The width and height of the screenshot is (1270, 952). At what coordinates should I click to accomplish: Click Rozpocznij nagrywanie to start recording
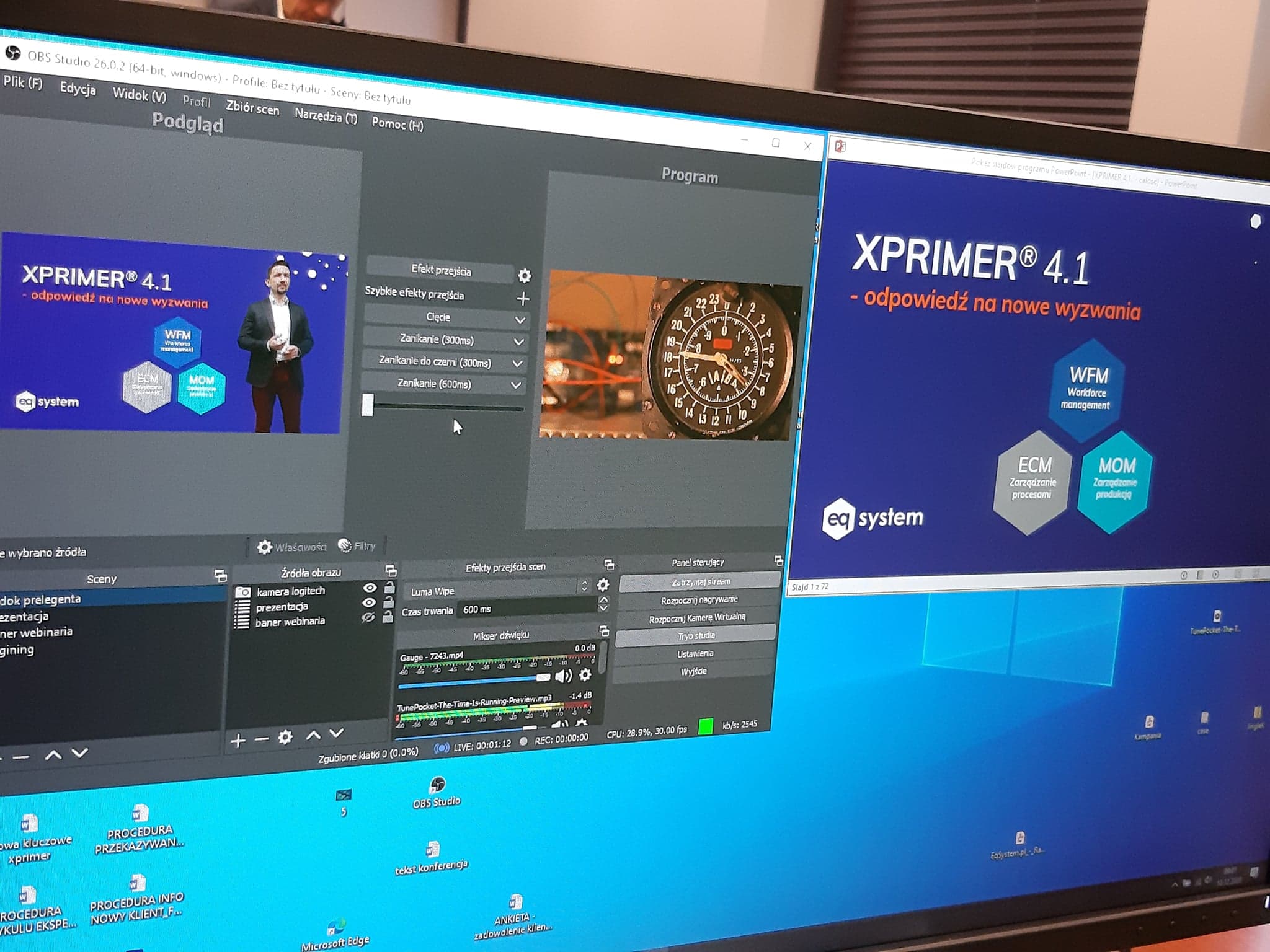point(699,599)
